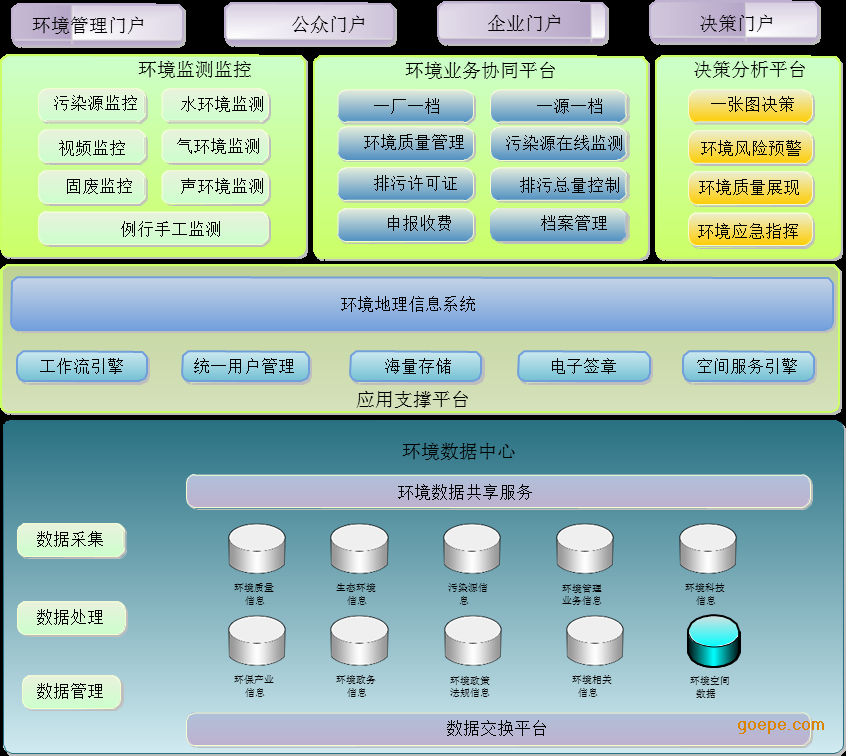Click the 环境科技信息 database cylinder

(708, 548)
